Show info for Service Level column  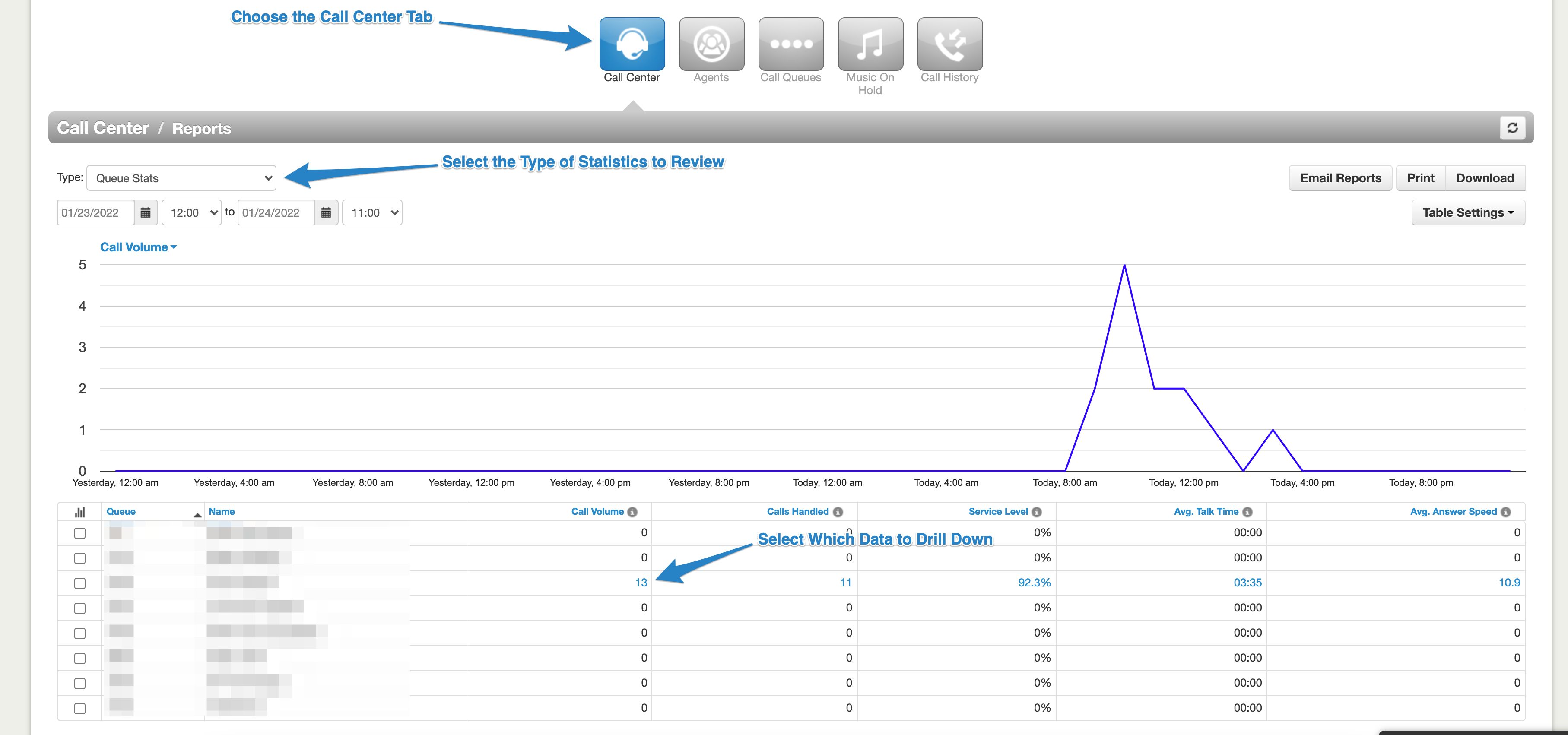click(x=1037, y=512)
